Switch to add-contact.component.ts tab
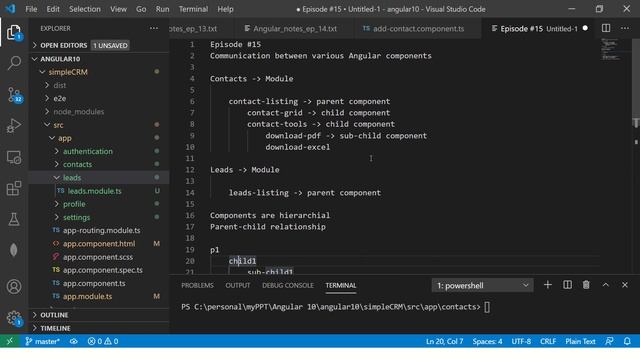 [418, 29]
